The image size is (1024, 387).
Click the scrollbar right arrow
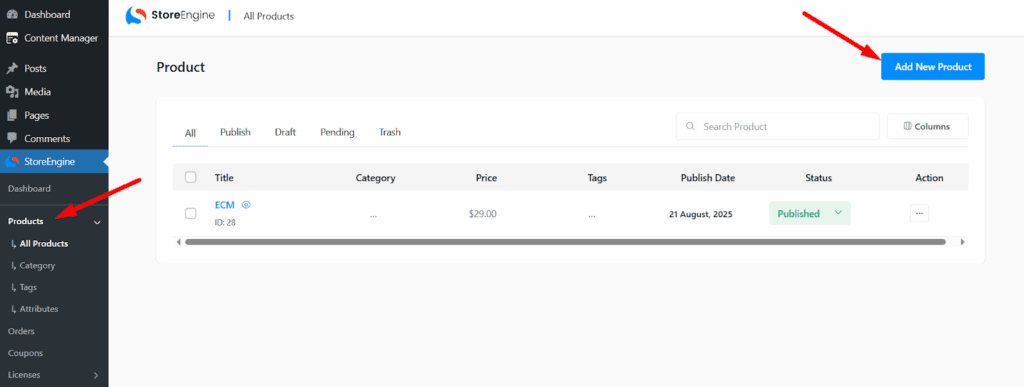(x=962, y=242)
